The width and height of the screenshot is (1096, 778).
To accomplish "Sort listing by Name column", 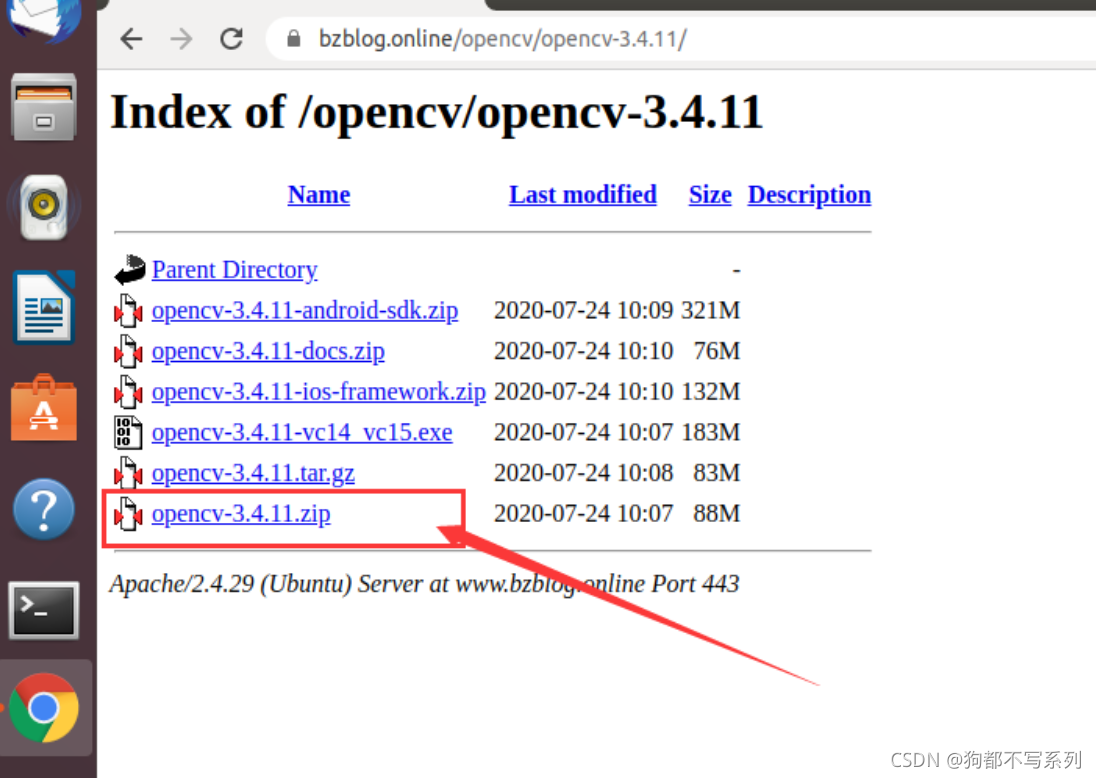I will pos(319,194).
